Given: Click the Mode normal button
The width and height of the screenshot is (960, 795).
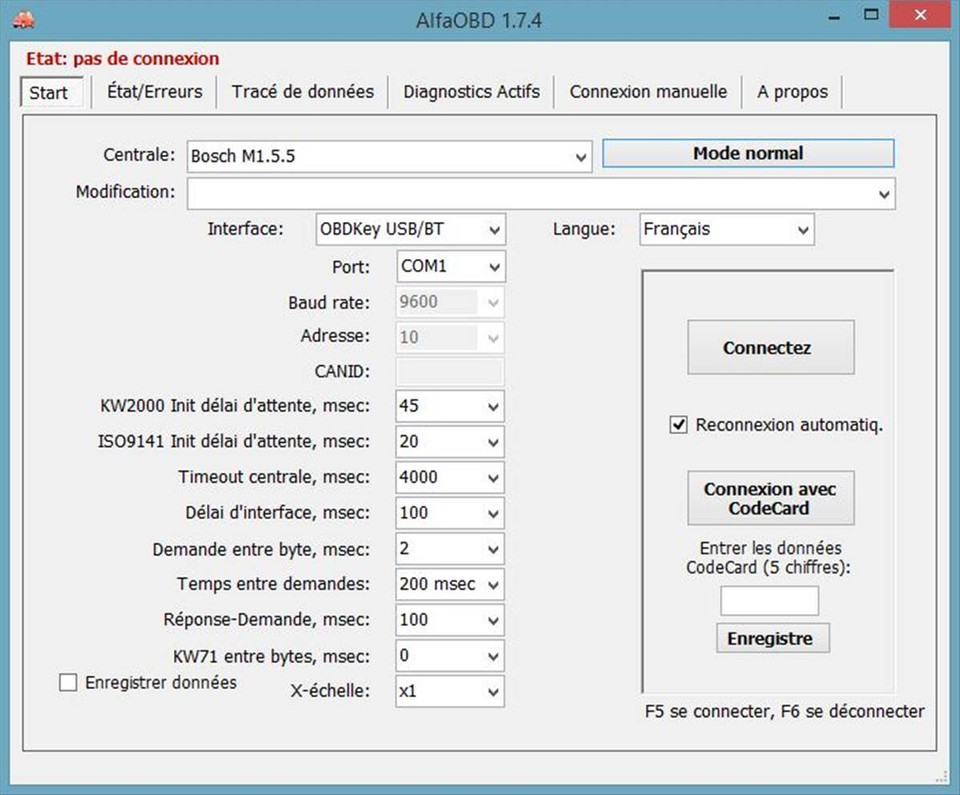Looking at the screenshot, I should [x=747, y=153].
